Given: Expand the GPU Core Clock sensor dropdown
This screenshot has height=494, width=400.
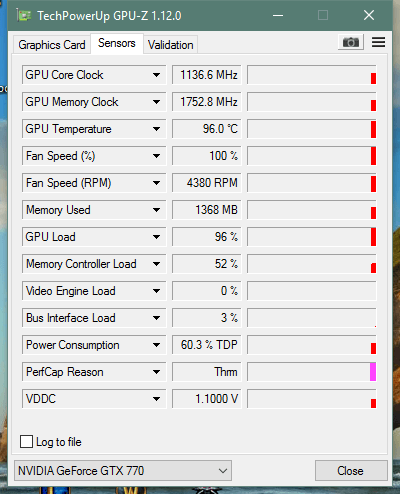Looking at the screenshot, I should tap(156, 75).
